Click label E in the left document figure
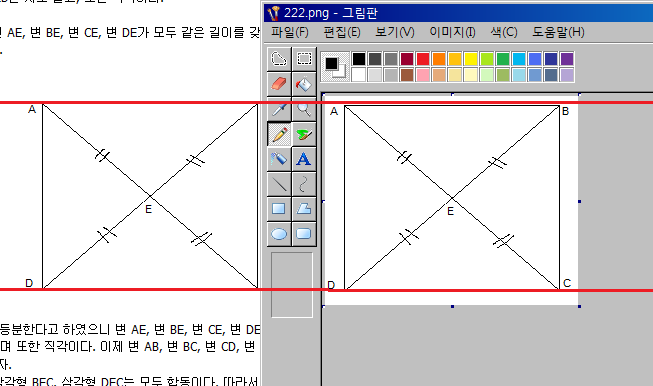 pos(149,209)
